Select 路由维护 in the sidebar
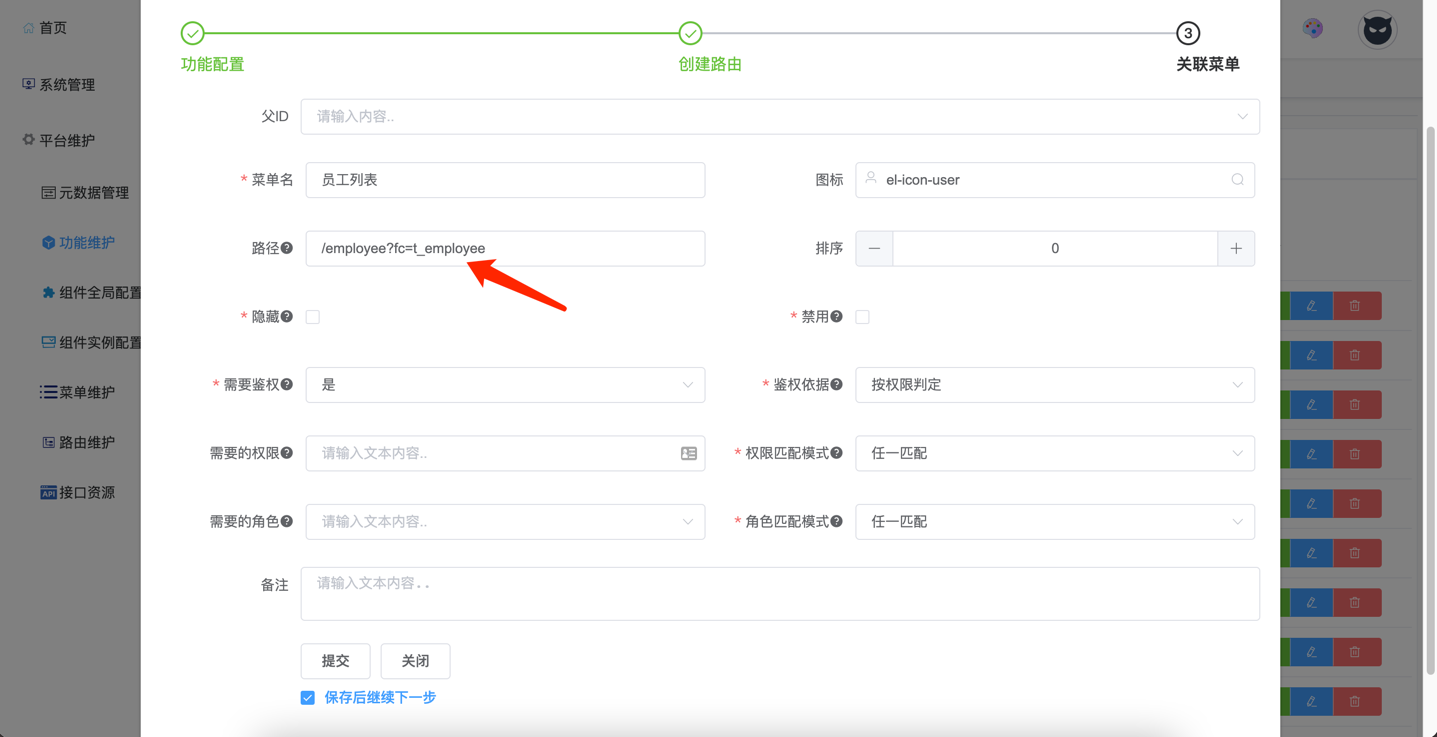The width and height of the screenshot is (1437, 737). [86, 442]
